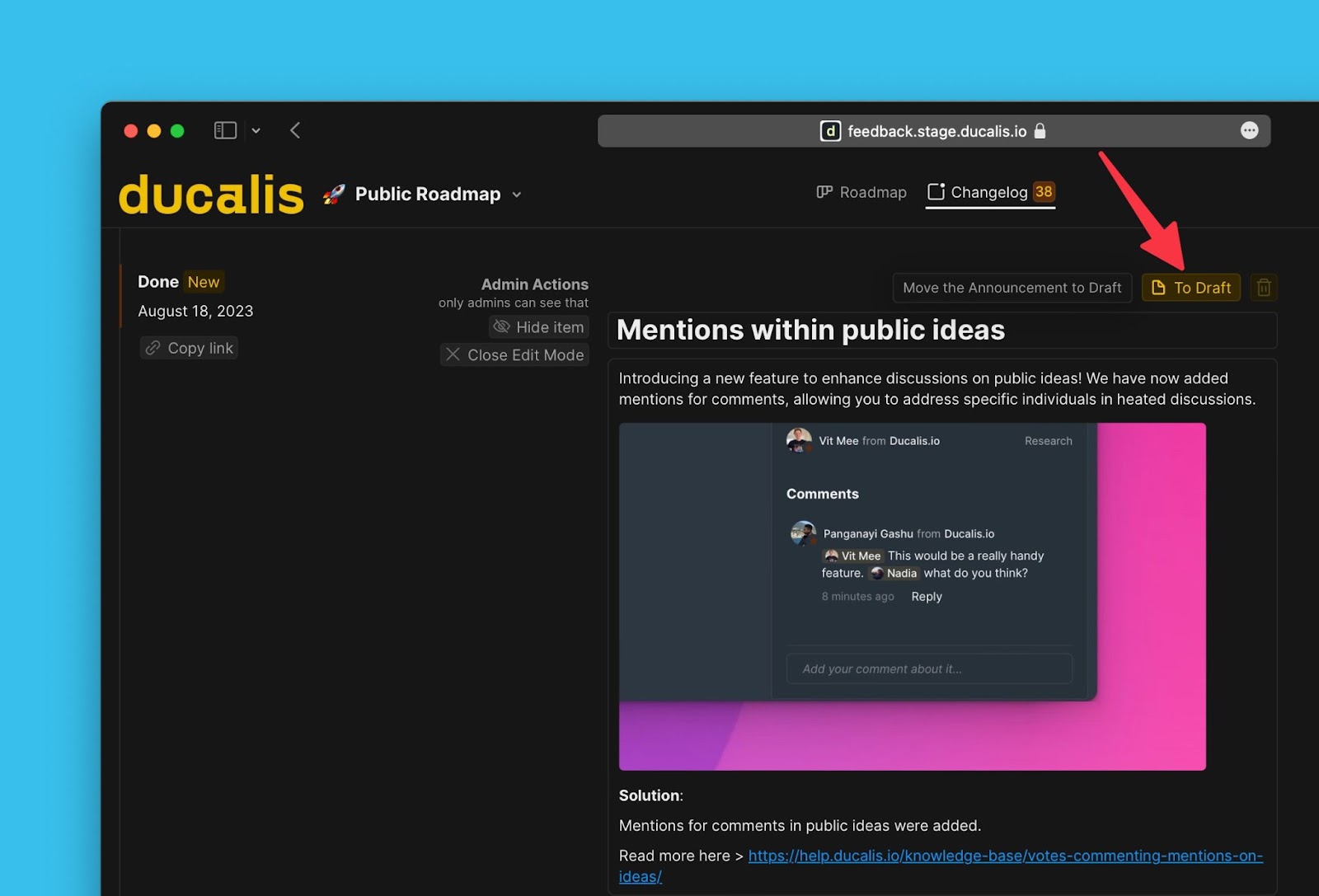The height and width of the screenshot is (896, 1319).
Task: Open the help.ducalis.io knowledge base link
Action: point(1005,856)
